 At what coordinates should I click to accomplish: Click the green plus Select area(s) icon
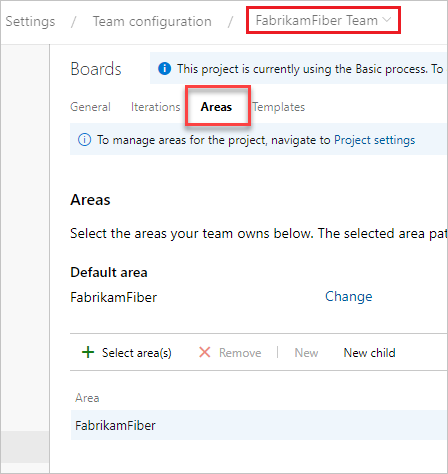[88, 352]
